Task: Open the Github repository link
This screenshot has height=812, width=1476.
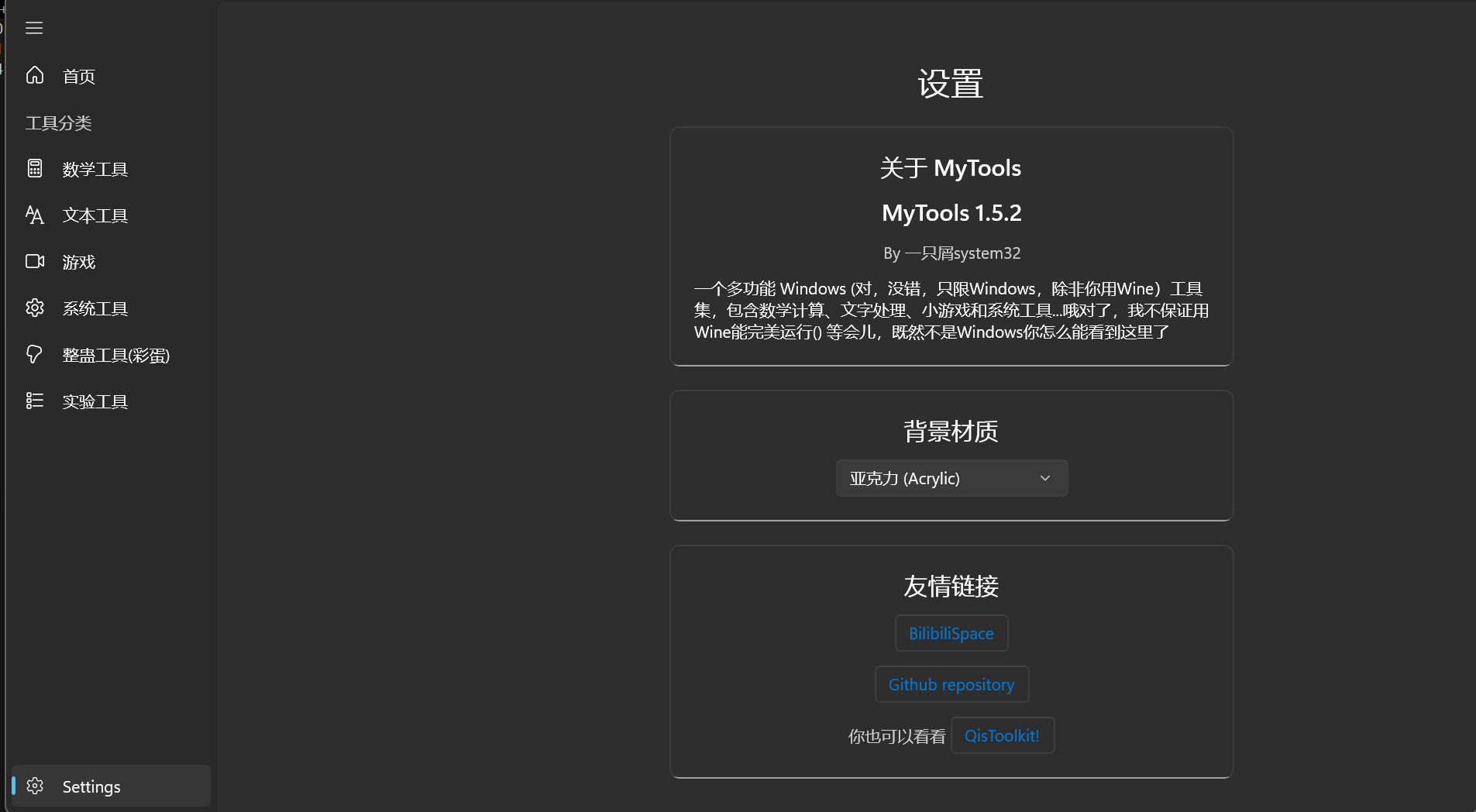Action: click(x=951, y=684)
